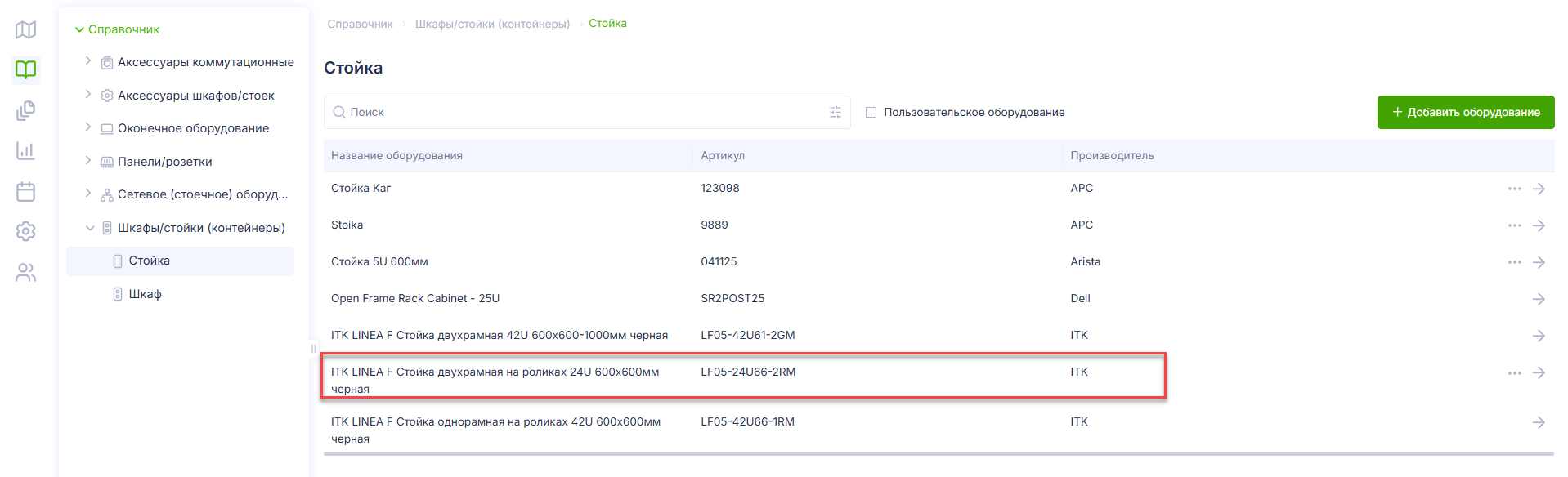Screen dimensions: 1568x477
Task: Click the sidebar panel resize handle
Action: [313, 349]
